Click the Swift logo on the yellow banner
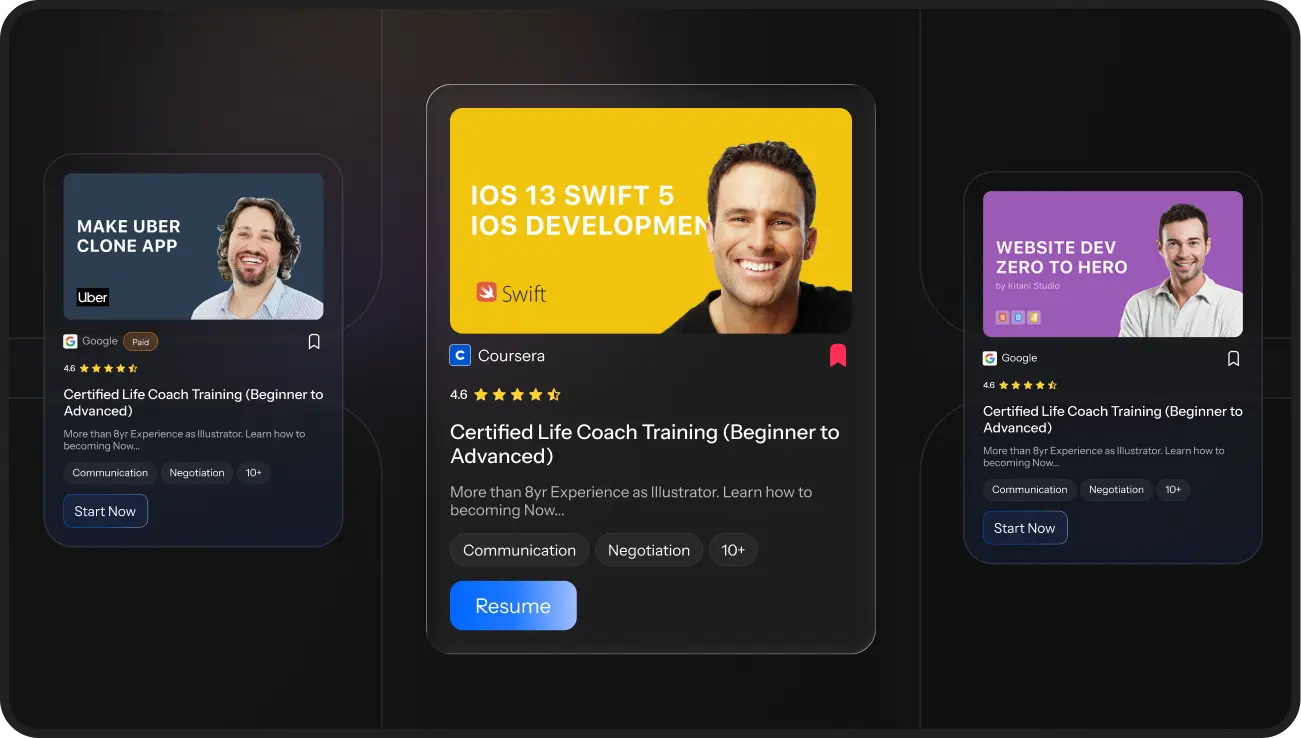1301x738 pixels. click(511, 293)
